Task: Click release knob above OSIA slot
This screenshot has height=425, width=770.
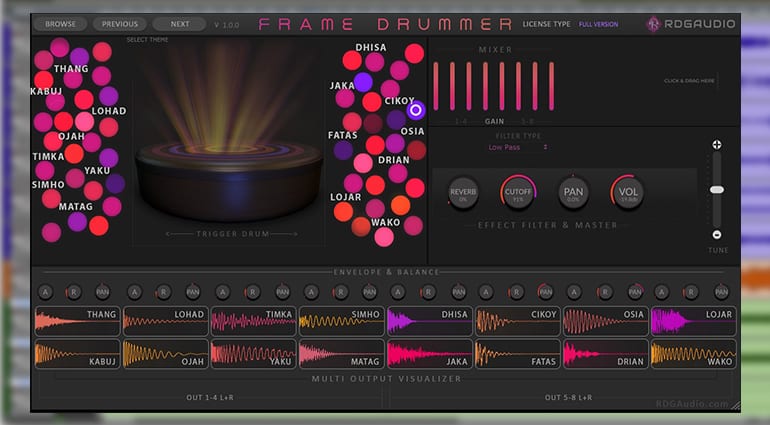Action: tap(605, 292)
